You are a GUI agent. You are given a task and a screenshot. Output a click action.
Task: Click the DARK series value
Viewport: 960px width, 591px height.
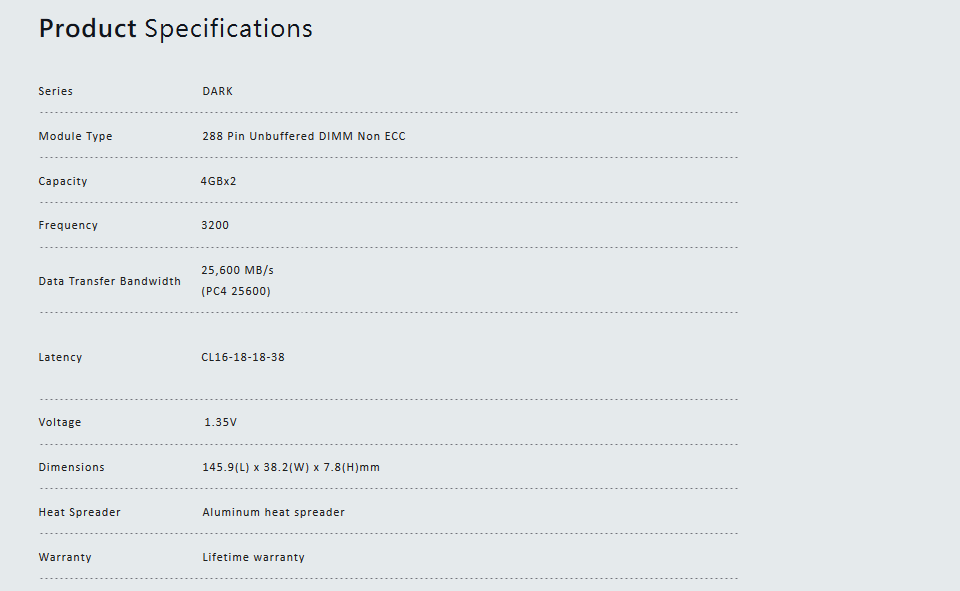pos(217,91)
